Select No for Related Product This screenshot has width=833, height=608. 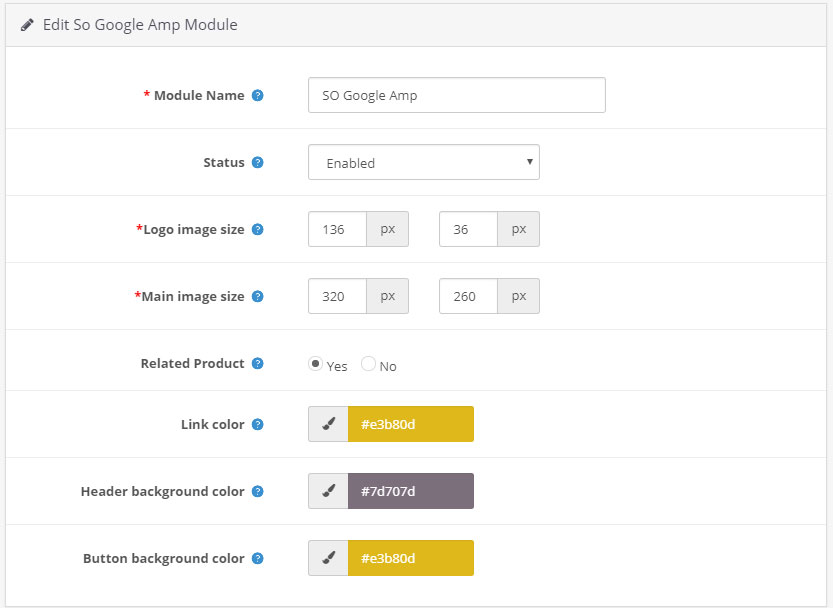[x=368, y=364]
